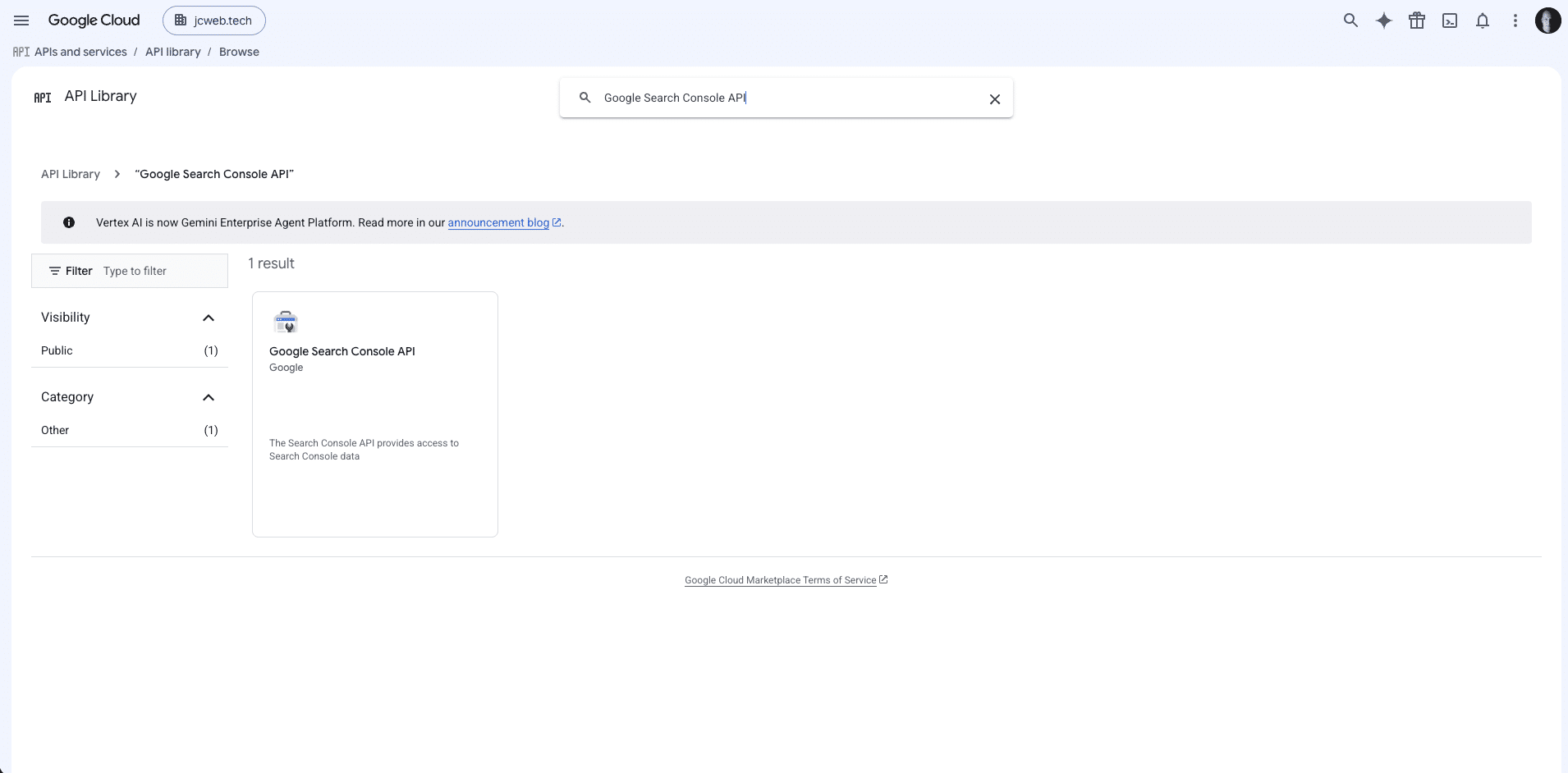
Task: Open the Google Search Console API card
Action: pos(375,414)
